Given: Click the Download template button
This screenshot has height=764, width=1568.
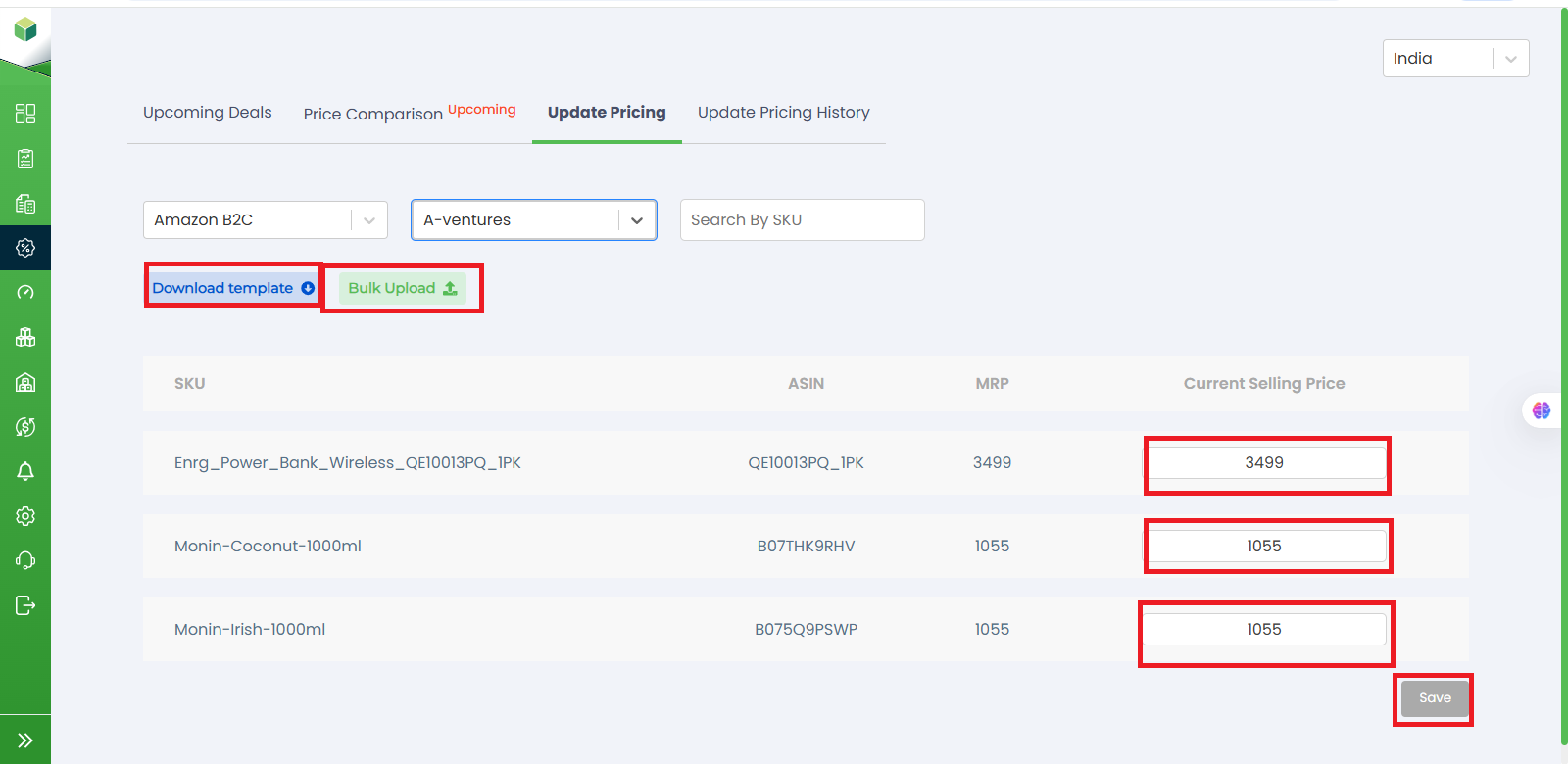Looking at the screenshot, I should click(x=233, y=288).
